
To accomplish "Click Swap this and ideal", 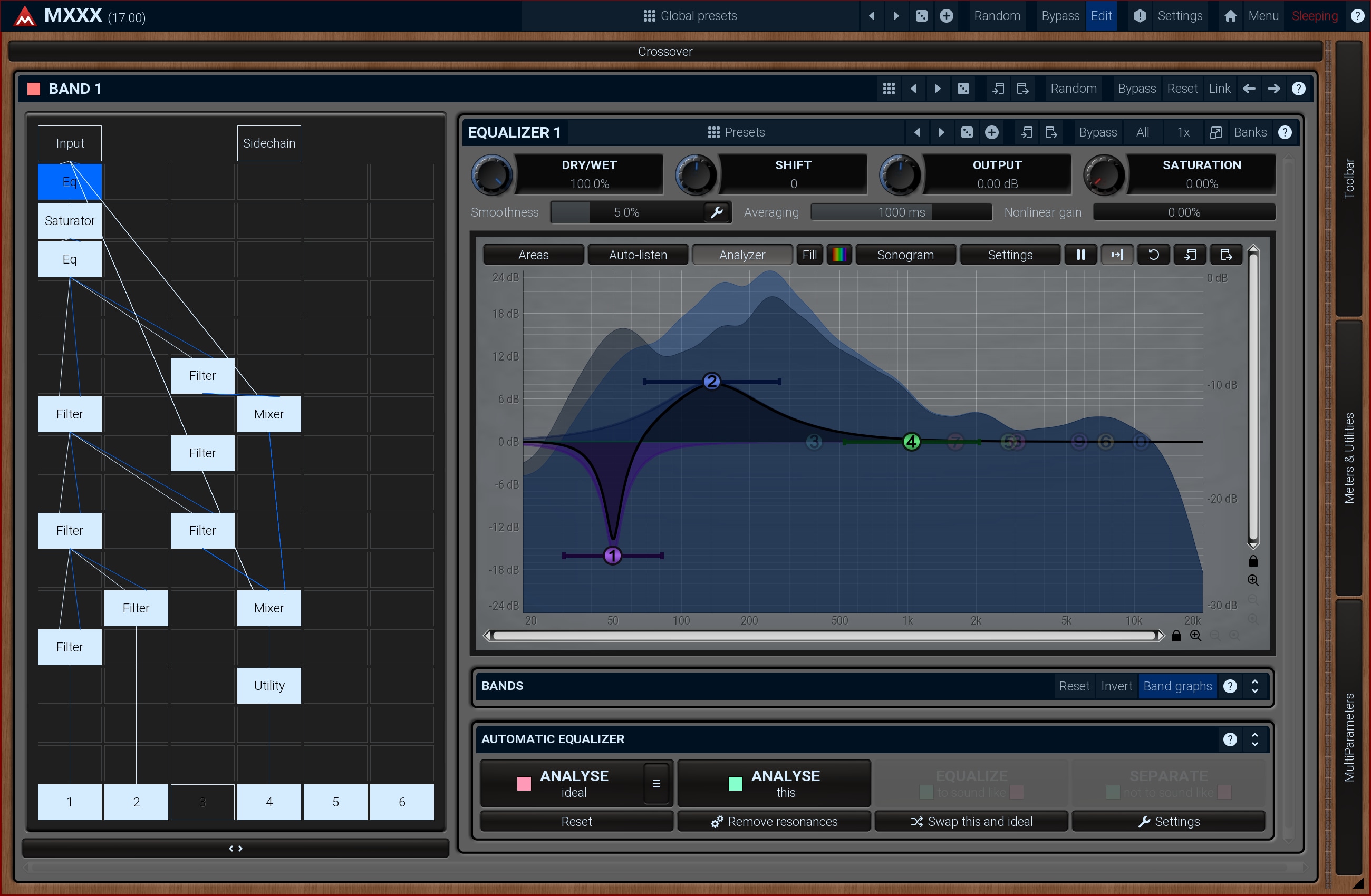I will [971, 822].
